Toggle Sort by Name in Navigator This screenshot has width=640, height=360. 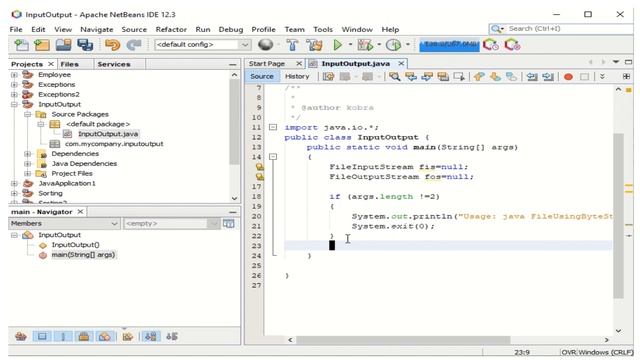(151, 337)
